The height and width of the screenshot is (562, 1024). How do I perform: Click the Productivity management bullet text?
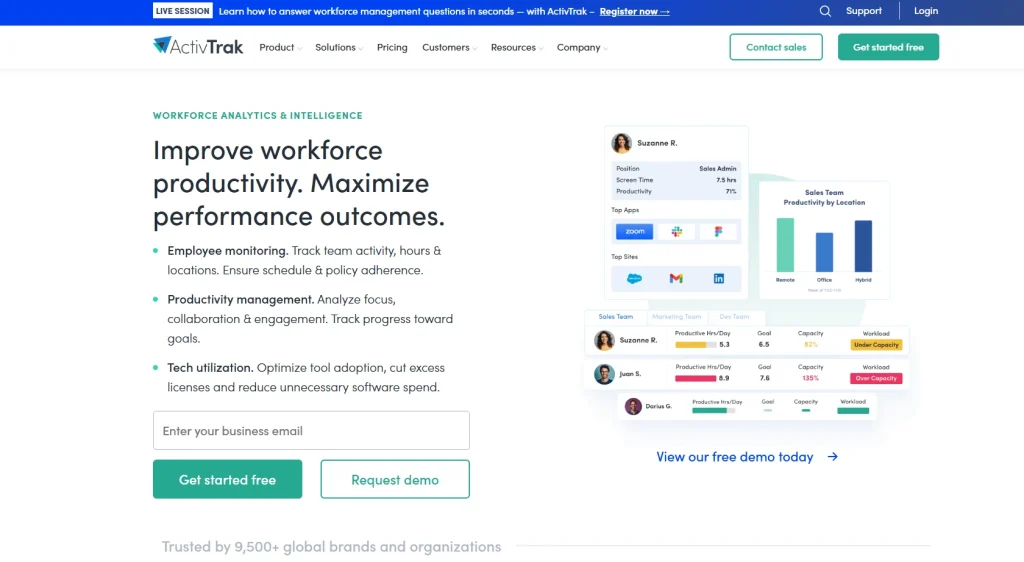[x=310, y=319]
